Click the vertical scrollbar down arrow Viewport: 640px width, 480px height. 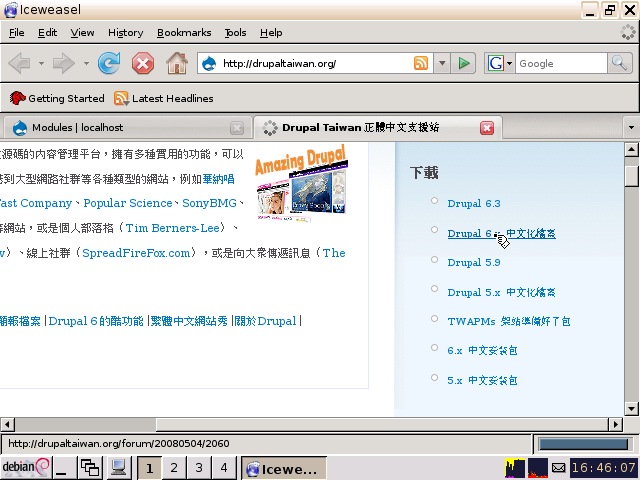pyautogui.click(x=631, y=408)
